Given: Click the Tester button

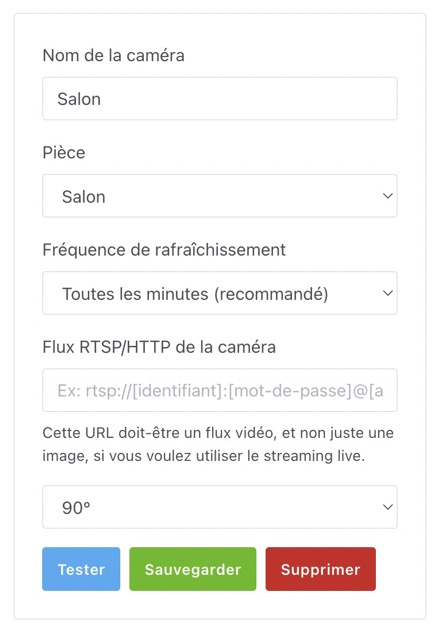Looking at the screenshot, I should click(x=81, y=569).
